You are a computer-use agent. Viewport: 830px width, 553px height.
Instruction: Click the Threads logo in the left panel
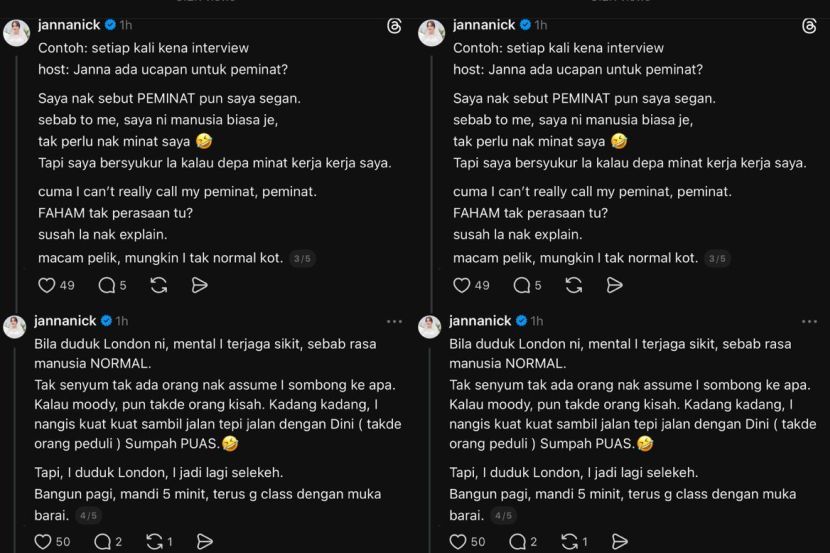click(x=394, y=27)
